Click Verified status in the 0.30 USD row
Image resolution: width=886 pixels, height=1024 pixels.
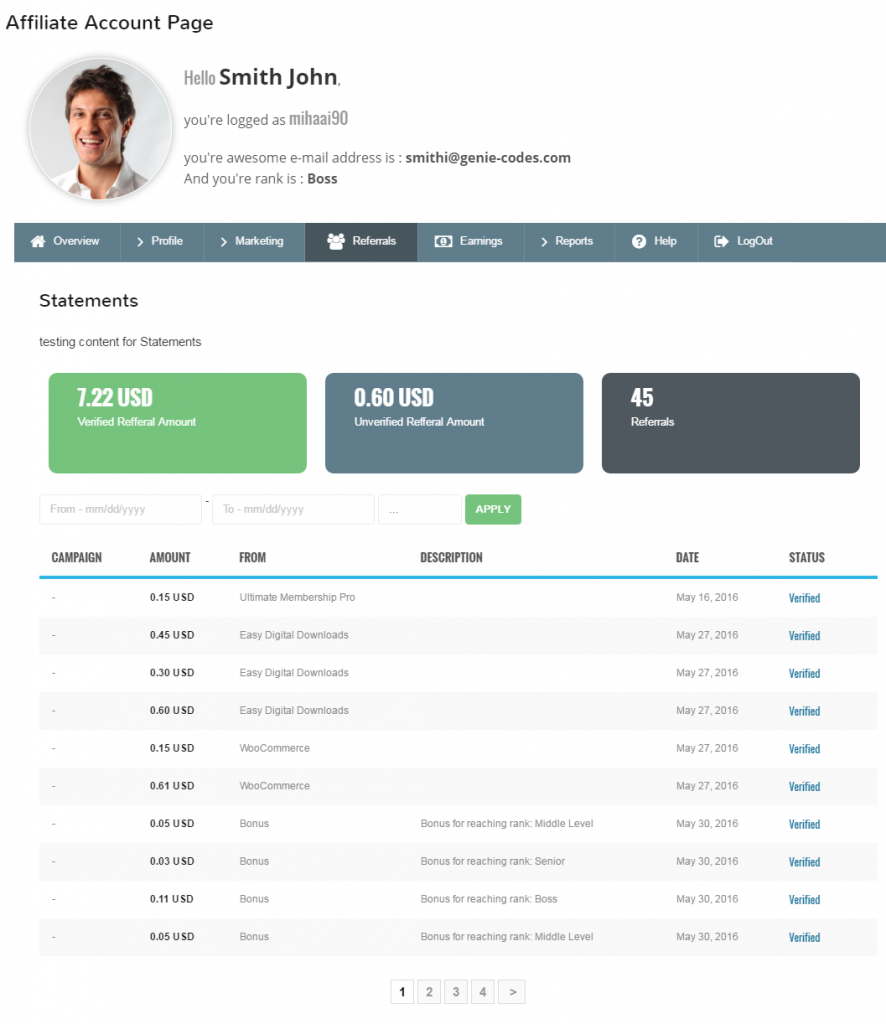pyautogui.click(x=804, y=674)
